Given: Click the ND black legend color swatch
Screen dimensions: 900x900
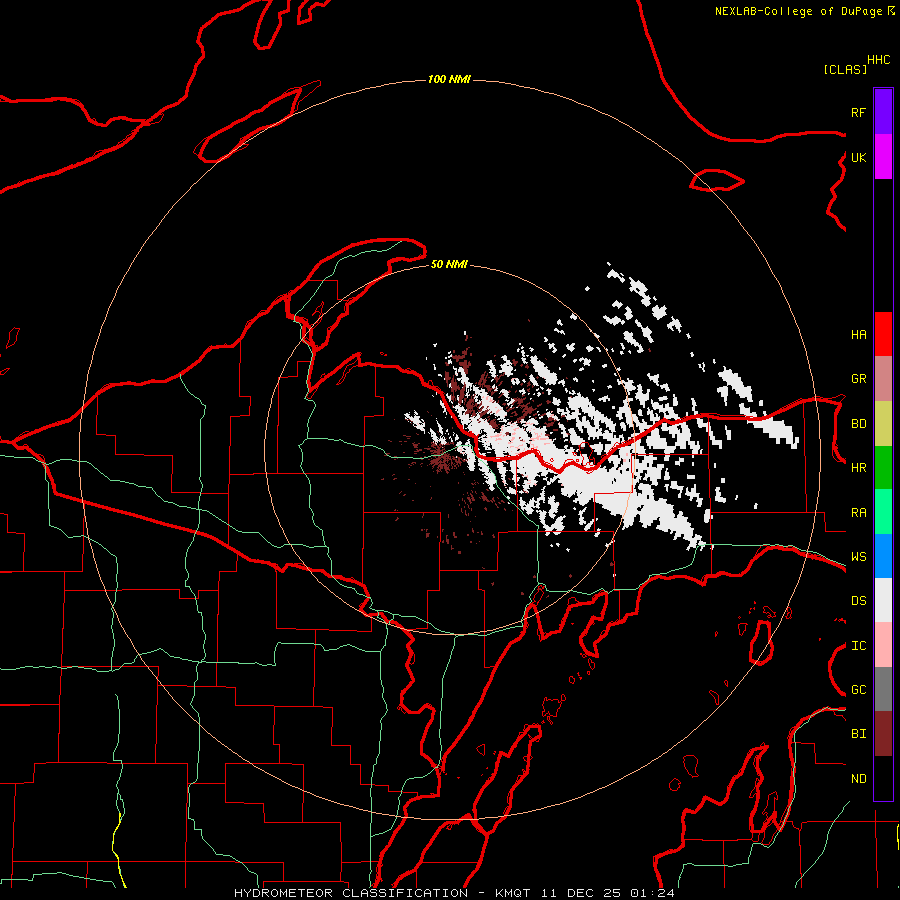Looking at the screenshot, I should point(883,778).
